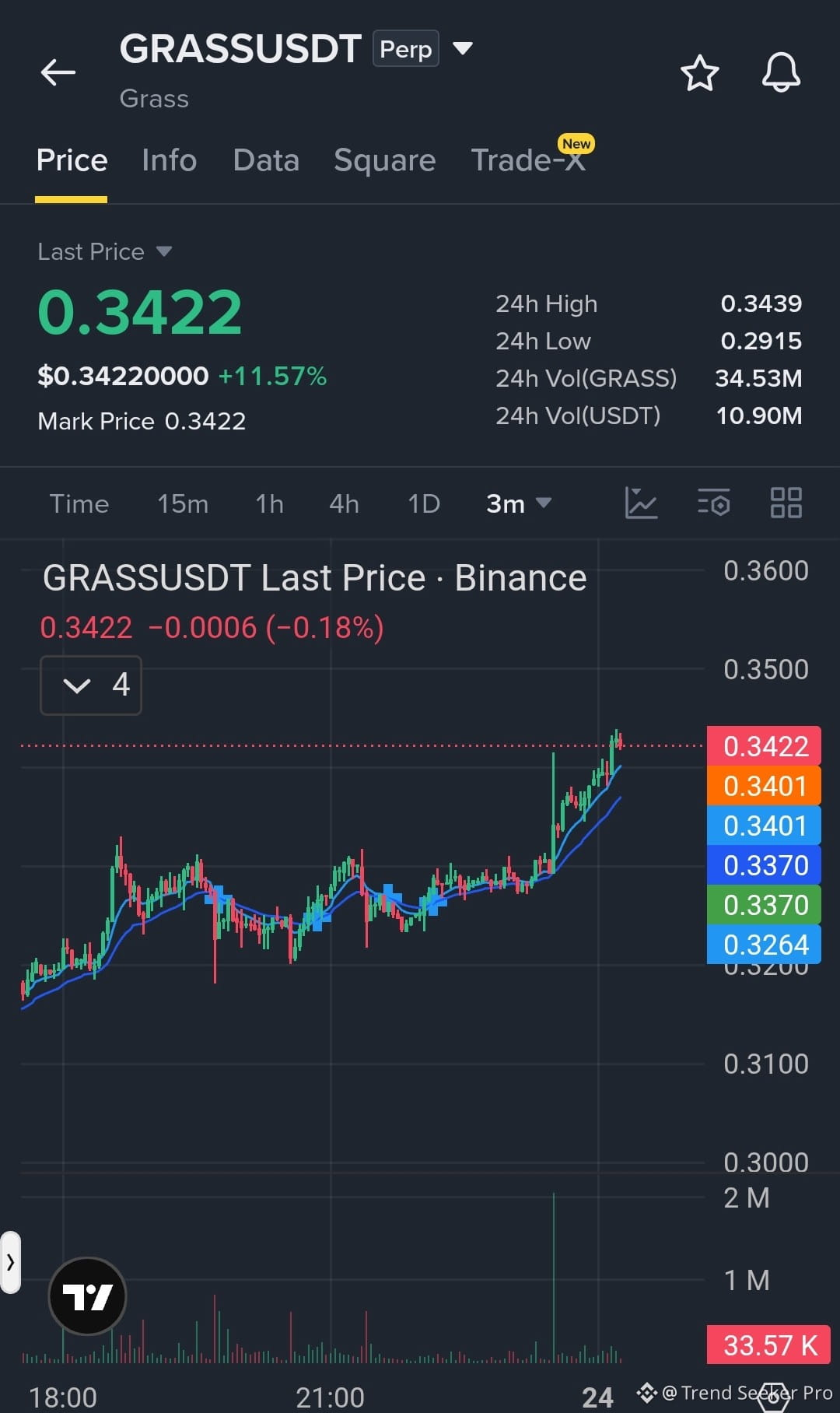Click the TradingView logo badge
Screen dimensions: 840x1413
[x=87, y=1296]
